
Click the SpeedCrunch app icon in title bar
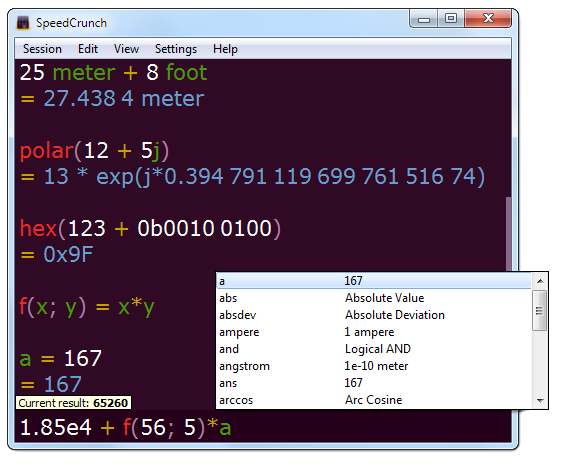click(x=23, y=23)
